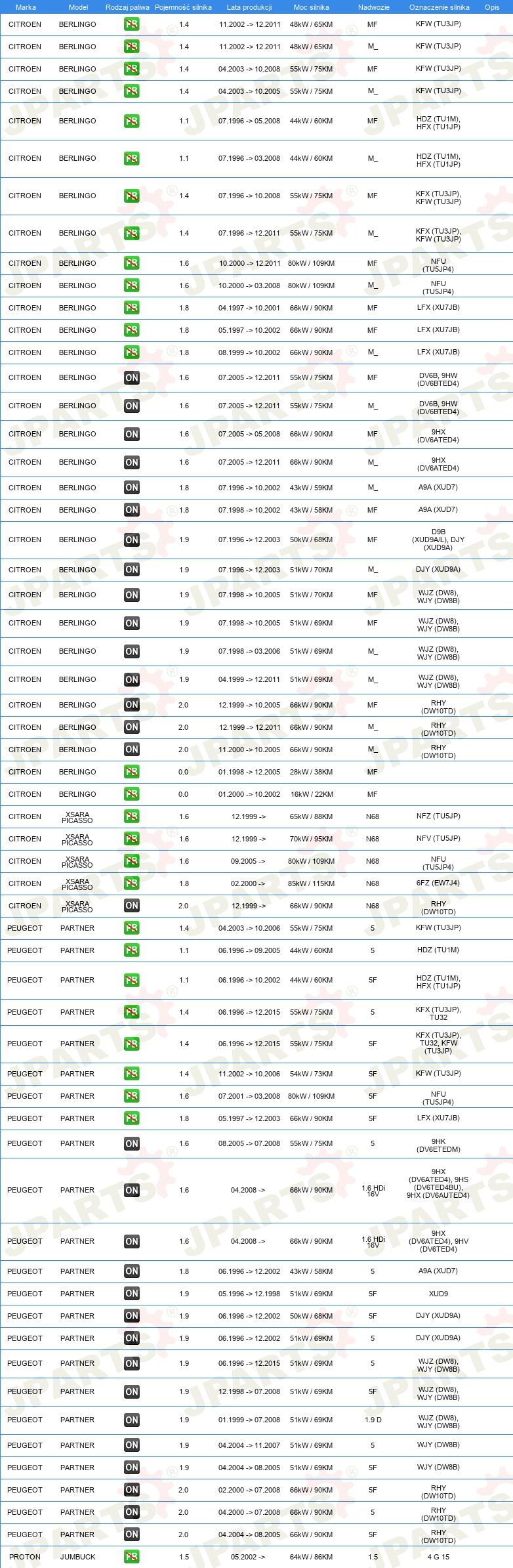This screenshot has width=513, height=1568.
Task: Click petrol icon for Berlingo 05.1997 -> 10.2002
Action: (x=131, y=329)
